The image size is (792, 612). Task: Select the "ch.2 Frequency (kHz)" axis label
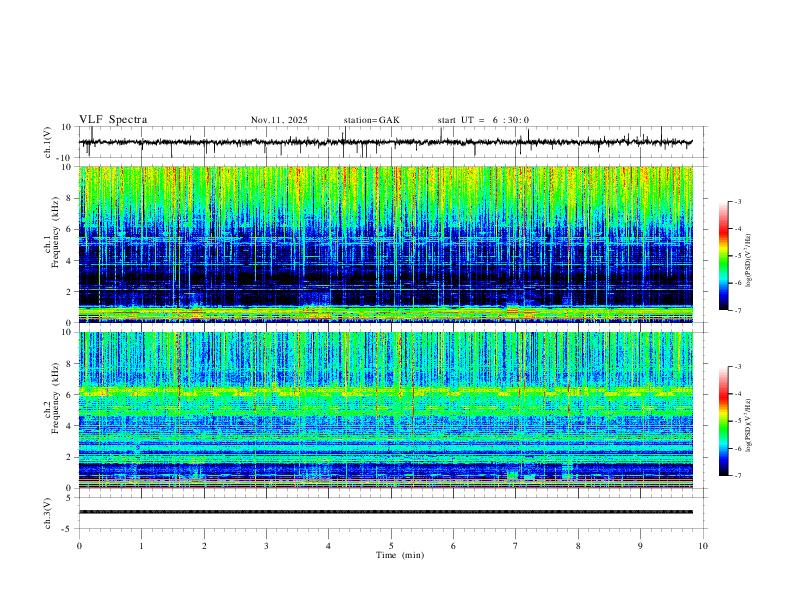point(51,398)
